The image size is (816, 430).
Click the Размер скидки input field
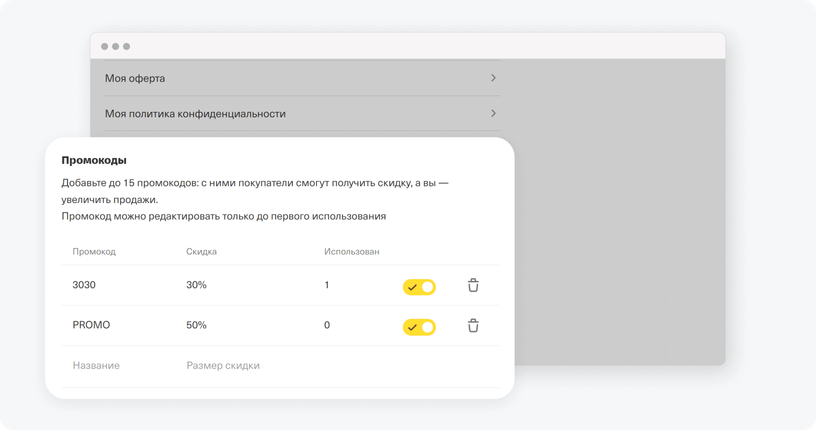[x=223, y=365]
